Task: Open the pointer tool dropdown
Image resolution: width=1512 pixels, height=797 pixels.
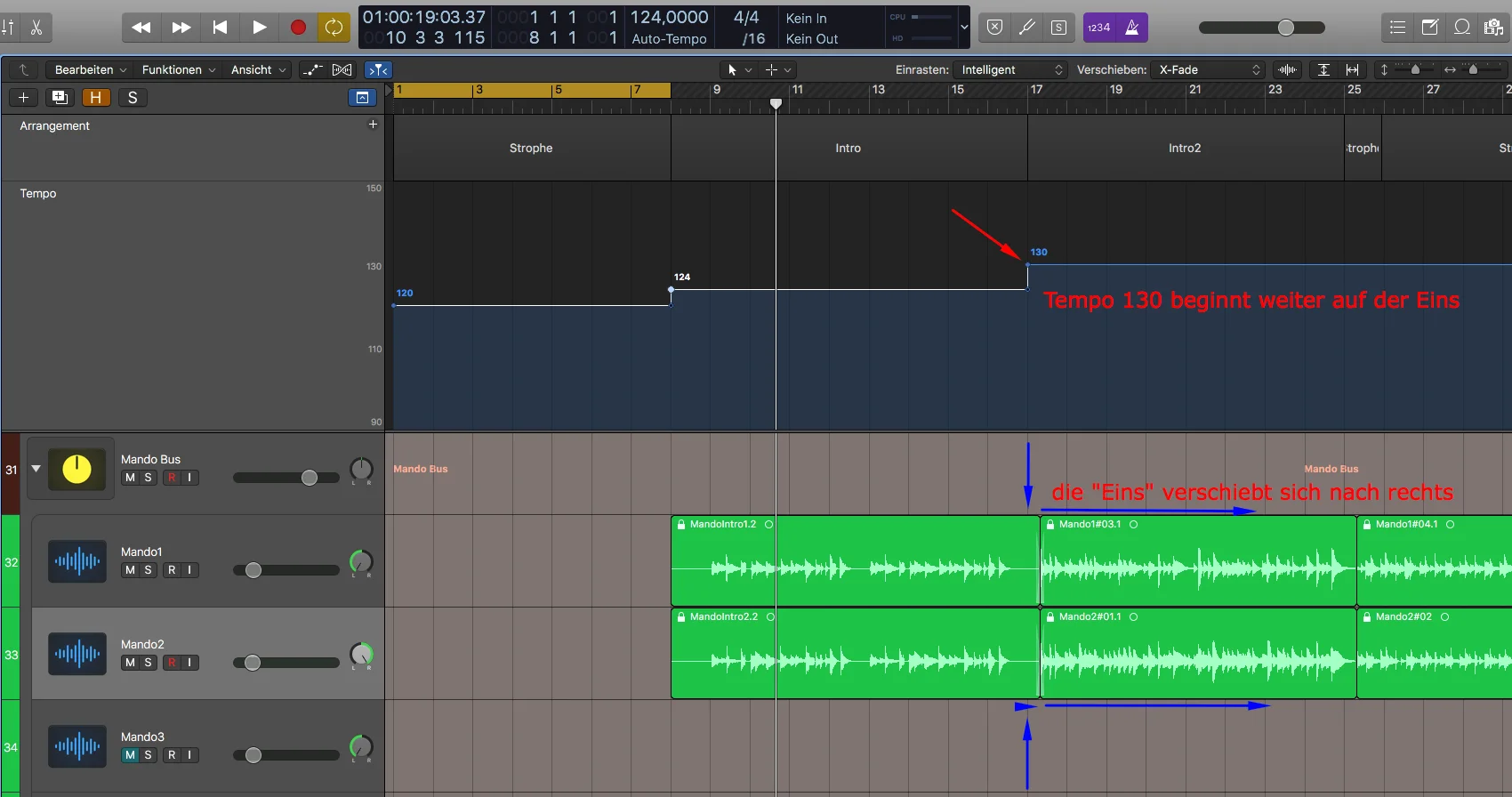Action: click(738, 69)
